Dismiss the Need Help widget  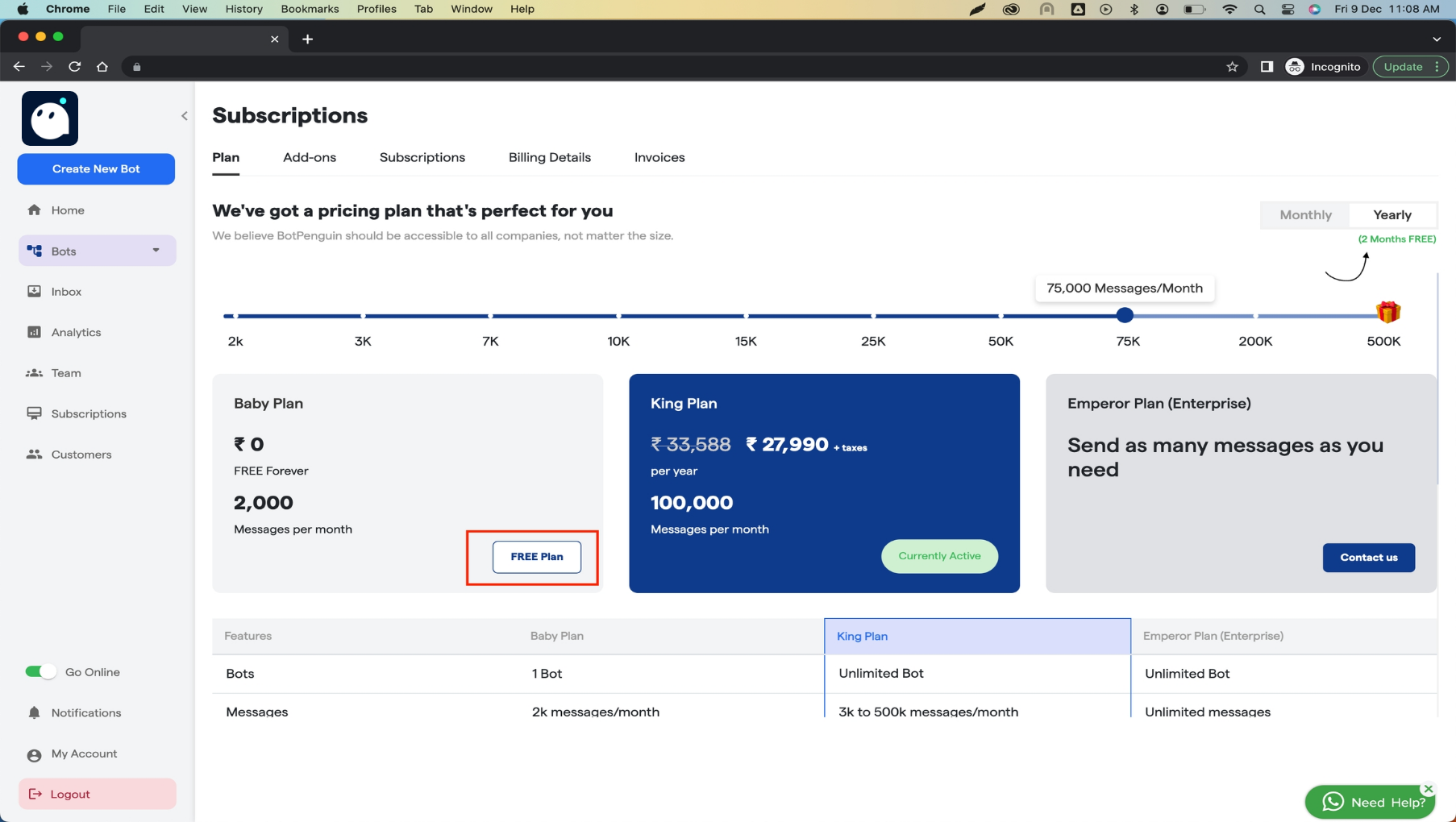(1428, 789)
